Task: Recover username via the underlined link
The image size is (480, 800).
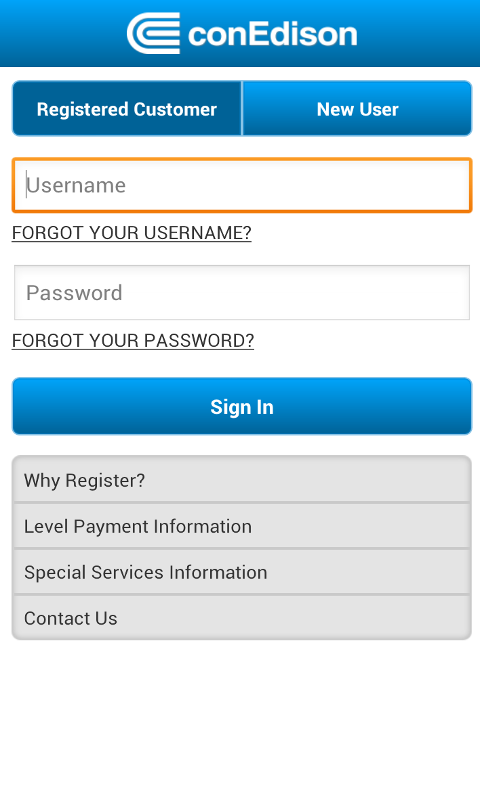Action: coord(132,233)
